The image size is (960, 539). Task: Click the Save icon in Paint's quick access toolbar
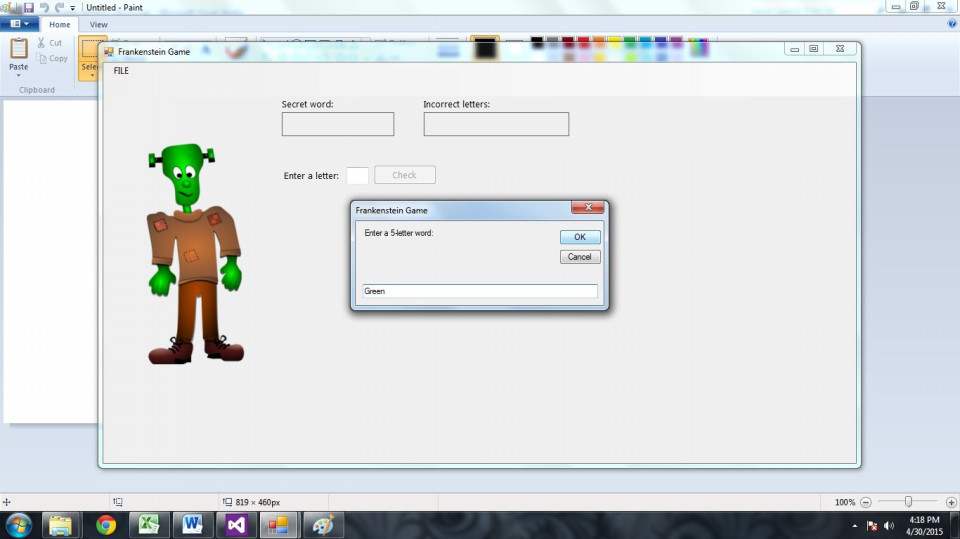[29, 7]
